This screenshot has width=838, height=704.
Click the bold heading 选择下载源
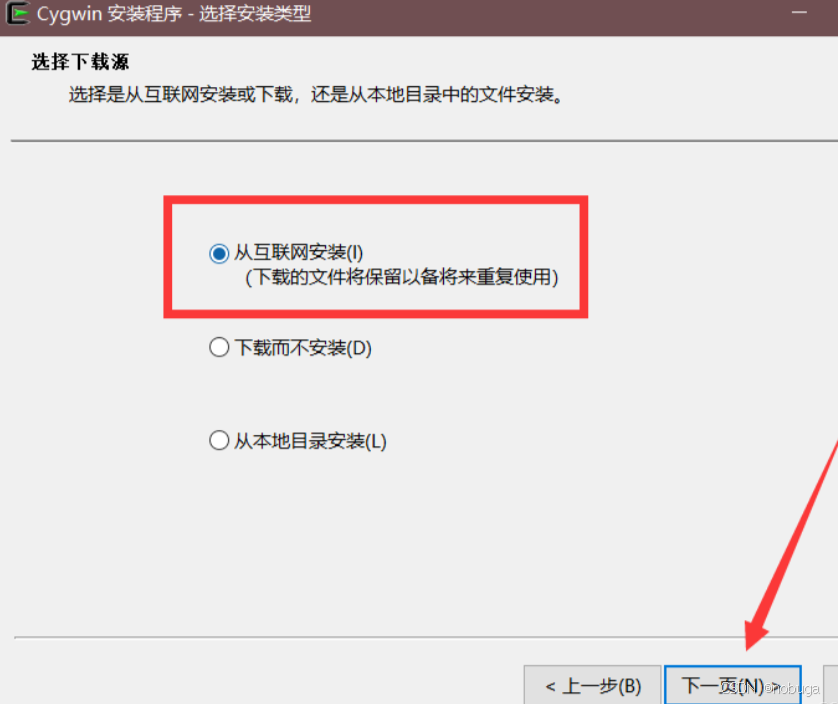80,62
